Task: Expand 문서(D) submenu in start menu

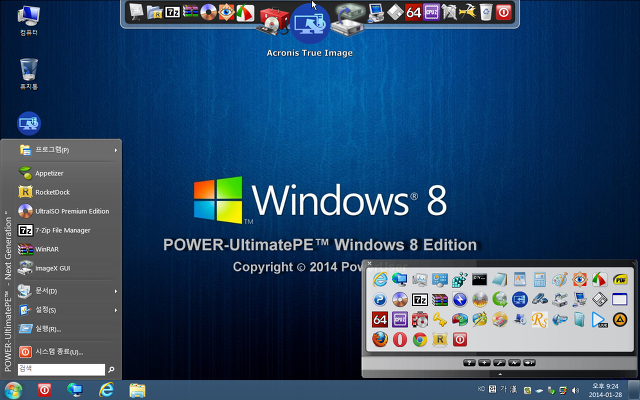Action: (69, 291)
